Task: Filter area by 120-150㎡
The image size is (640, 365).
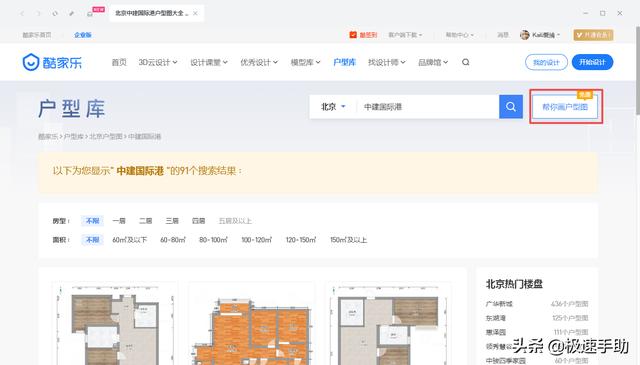Action: point(301,240)
